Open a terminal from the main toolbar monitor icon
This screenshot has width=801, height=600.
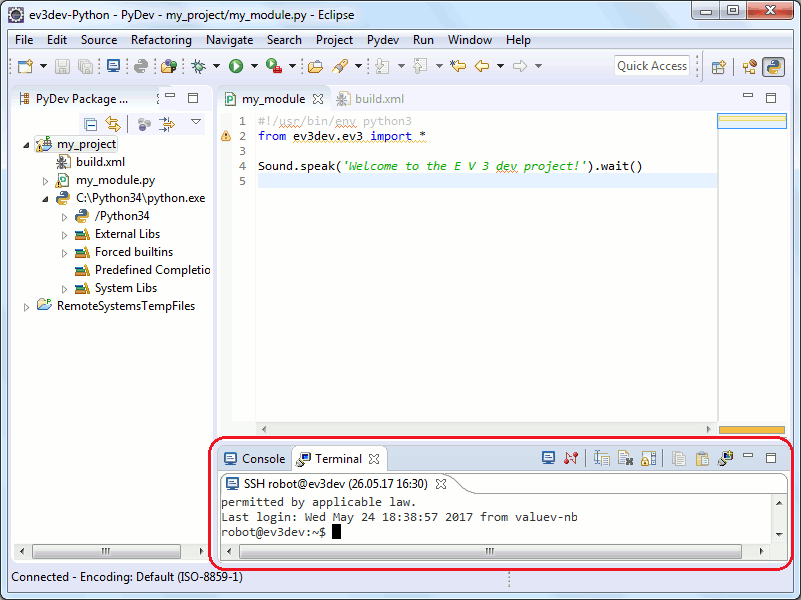point(113,66)
